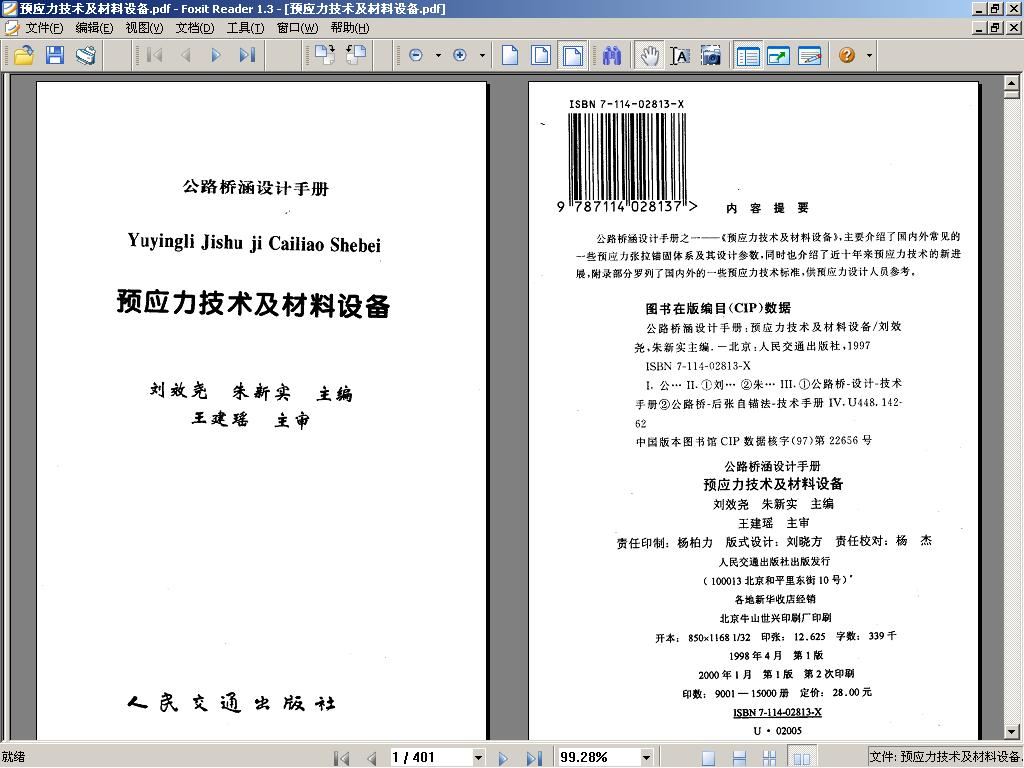The width and height of the screenshot is (1024, 768).
Task: Open the 文档(D) menu
Action: pos(195,28)
